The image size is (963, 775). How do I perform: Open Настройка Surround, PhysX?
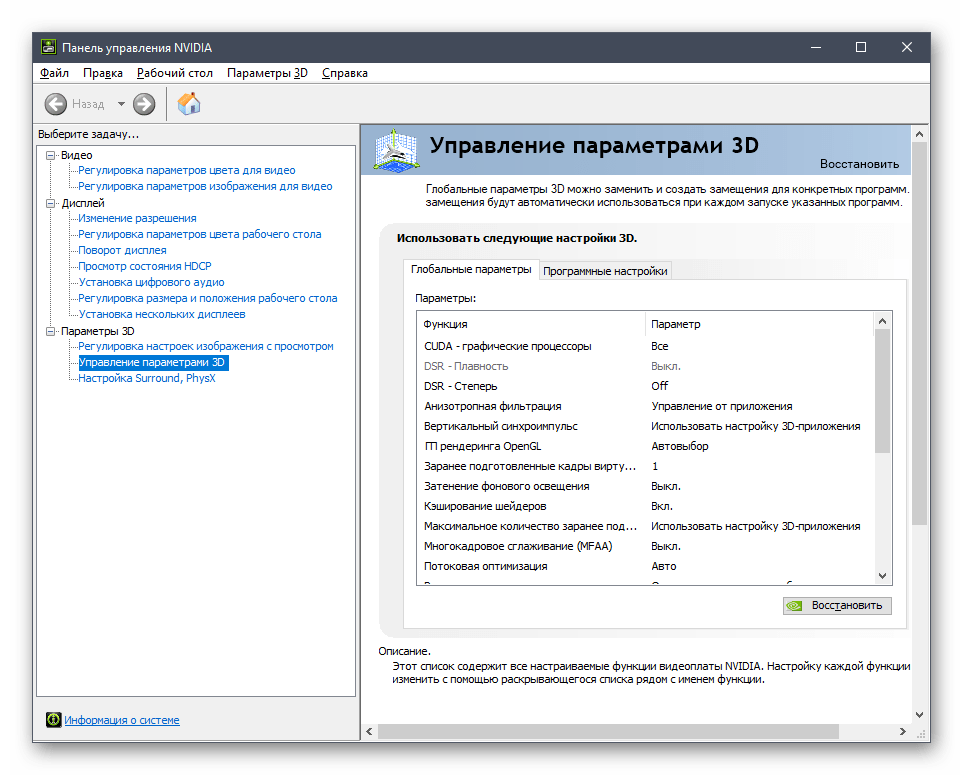pyautogui.click(x=147, y=378)
